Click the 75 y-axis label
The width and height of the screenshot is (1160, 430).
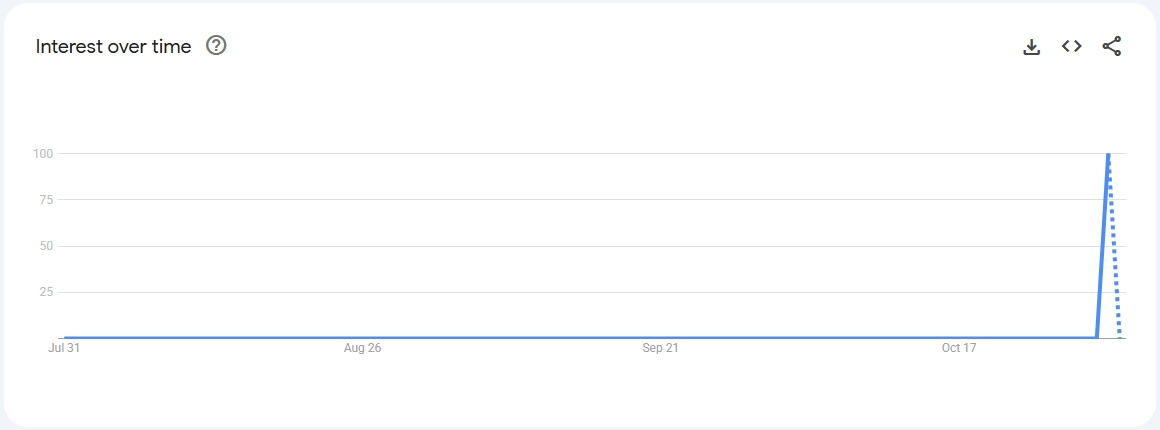pos(45,199)
